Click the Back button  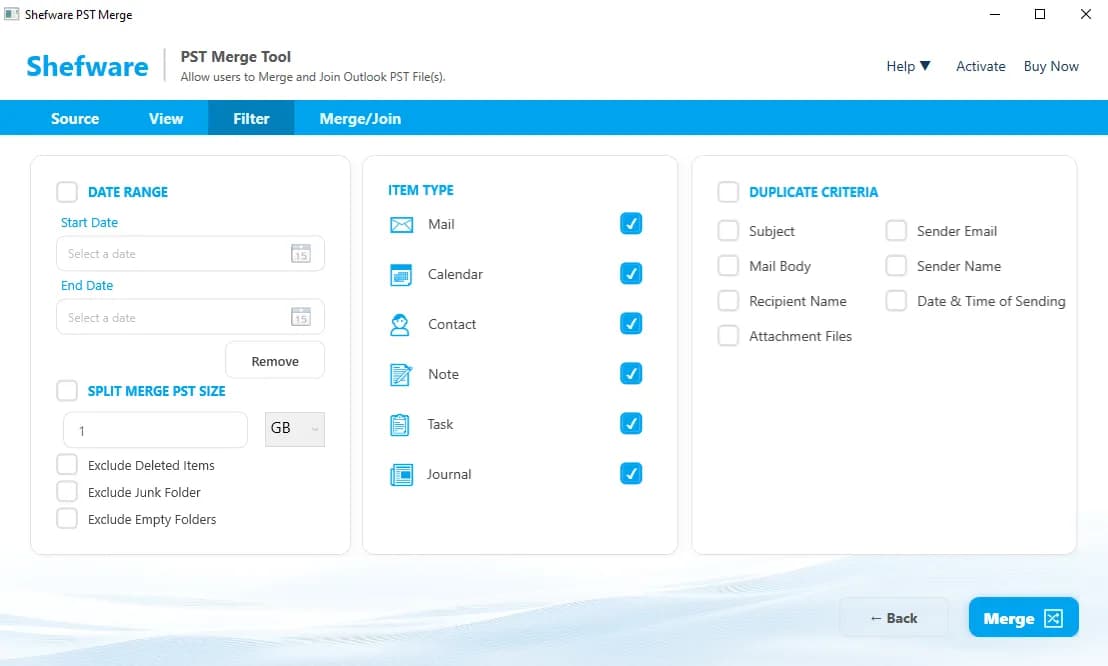tap(893, 618)
